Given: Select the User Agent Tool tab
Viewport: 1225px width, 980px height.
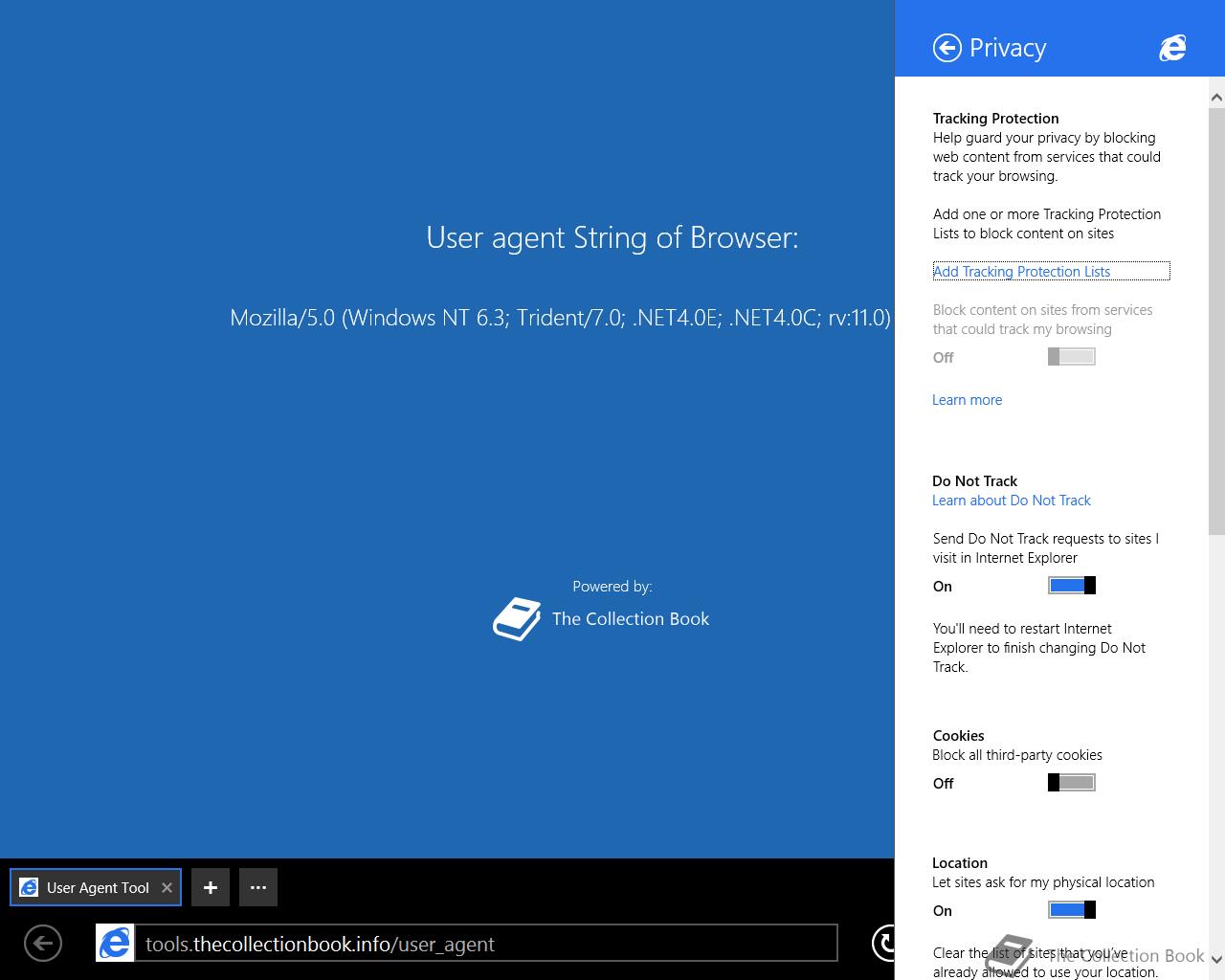Looking at the screenshot, I should (x=96, y=887).
